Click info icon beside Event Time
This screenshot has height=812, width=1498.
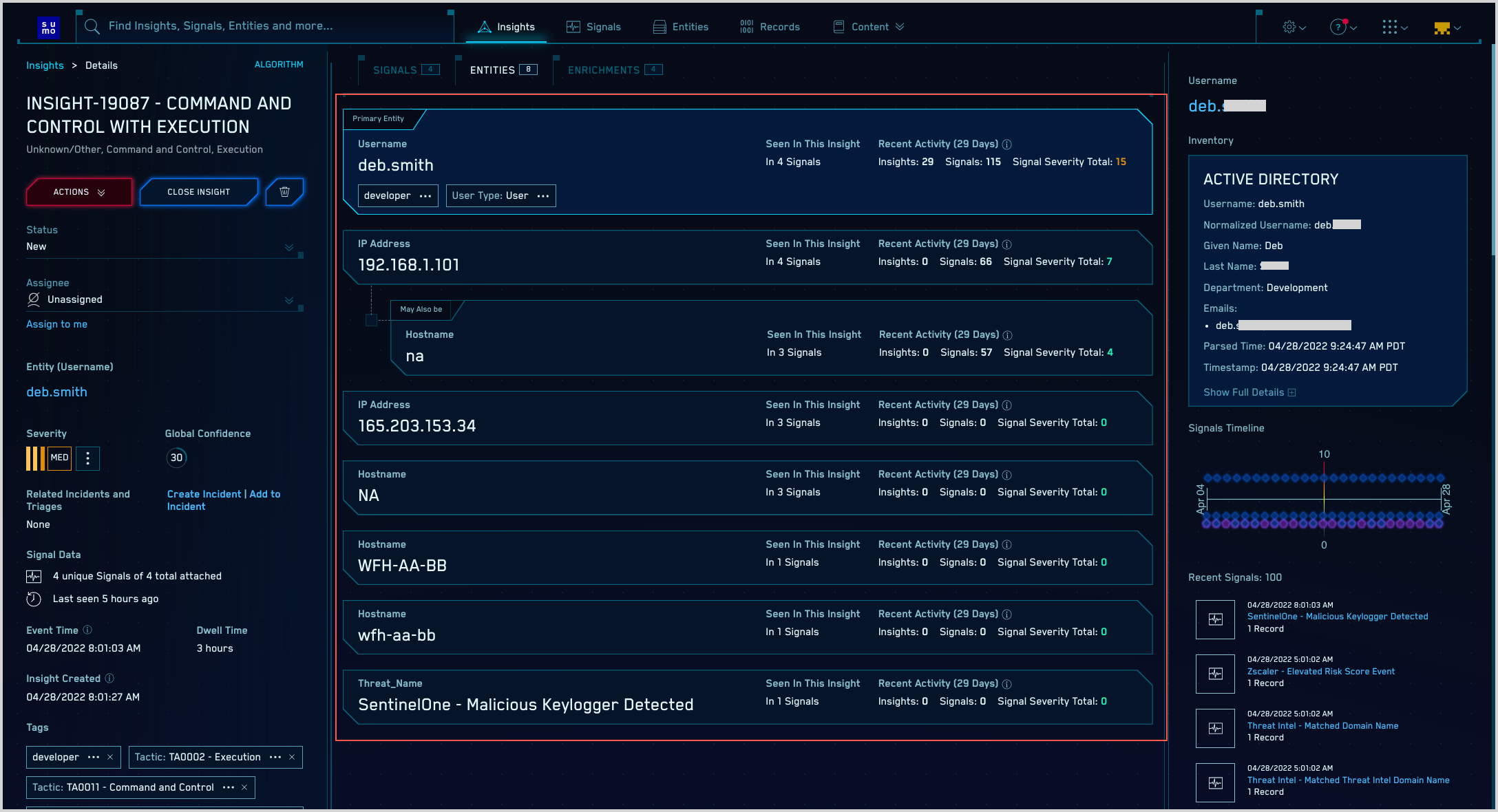coord(87,630)
